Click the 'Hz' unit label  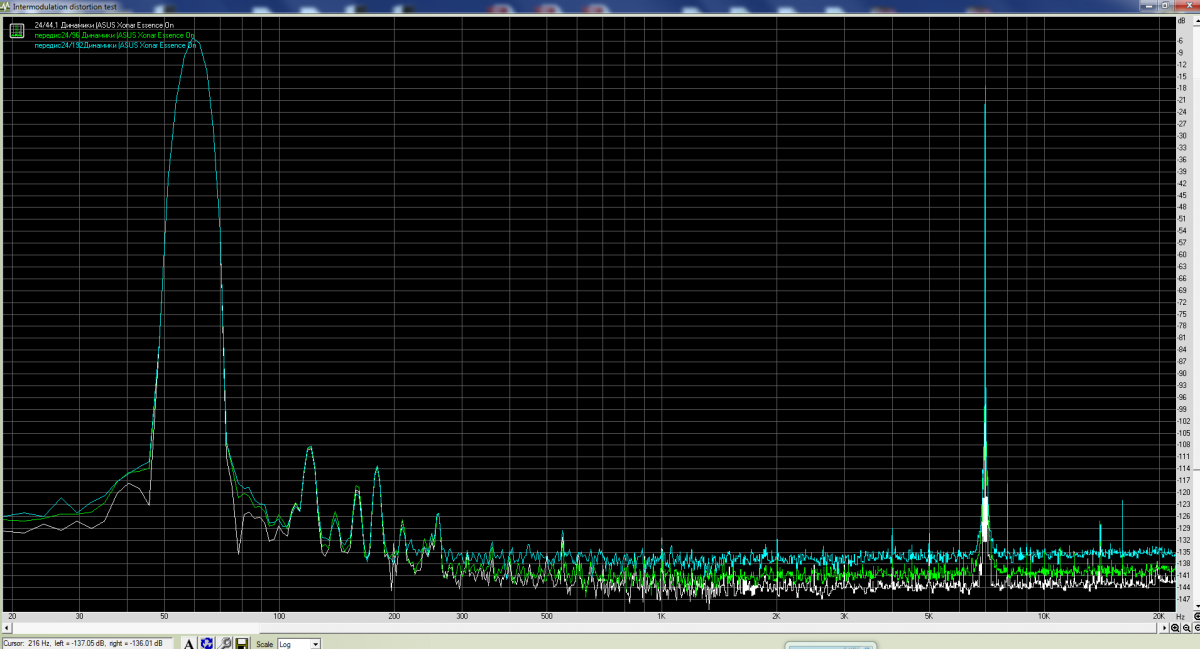(x=1180, y=616)
